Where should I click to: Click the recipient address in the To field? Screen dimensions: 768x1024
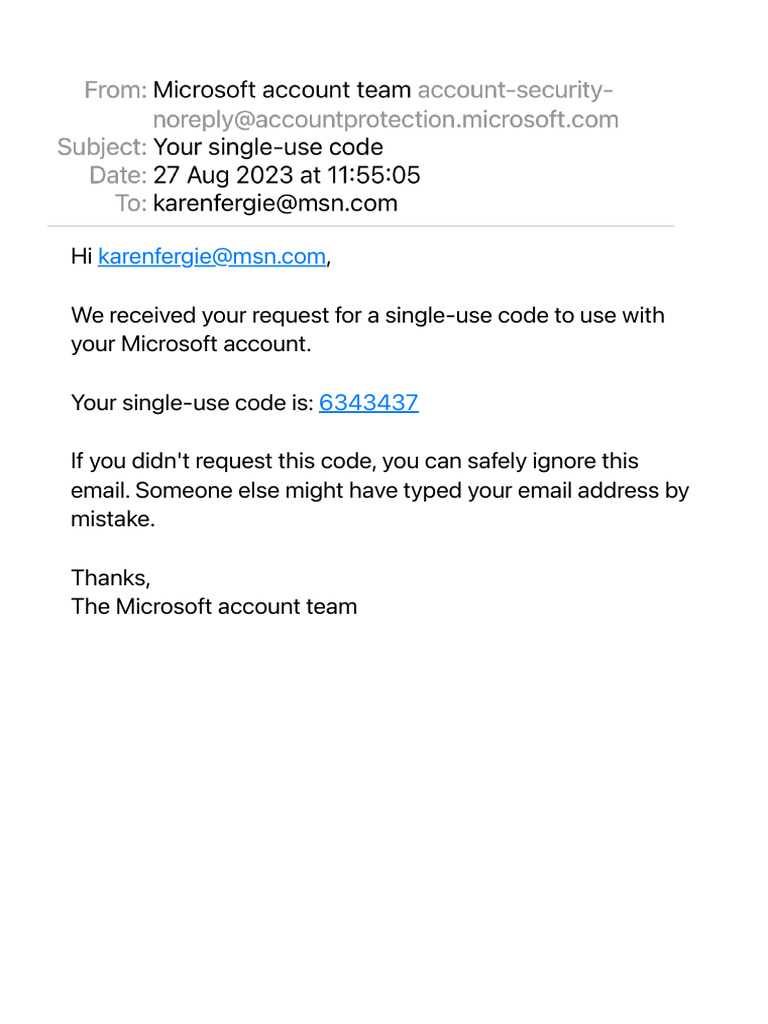pyautogui.click(x=275, y=204)
